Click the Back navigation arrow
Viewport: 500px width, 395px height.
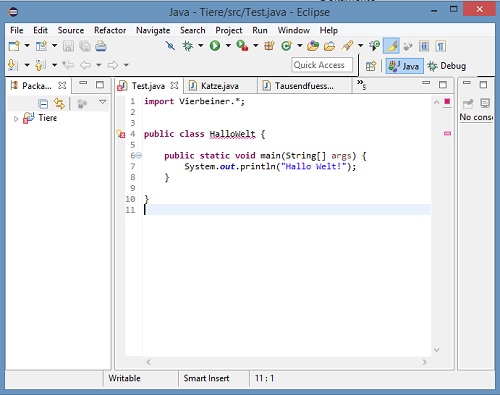tap(85, 65)
